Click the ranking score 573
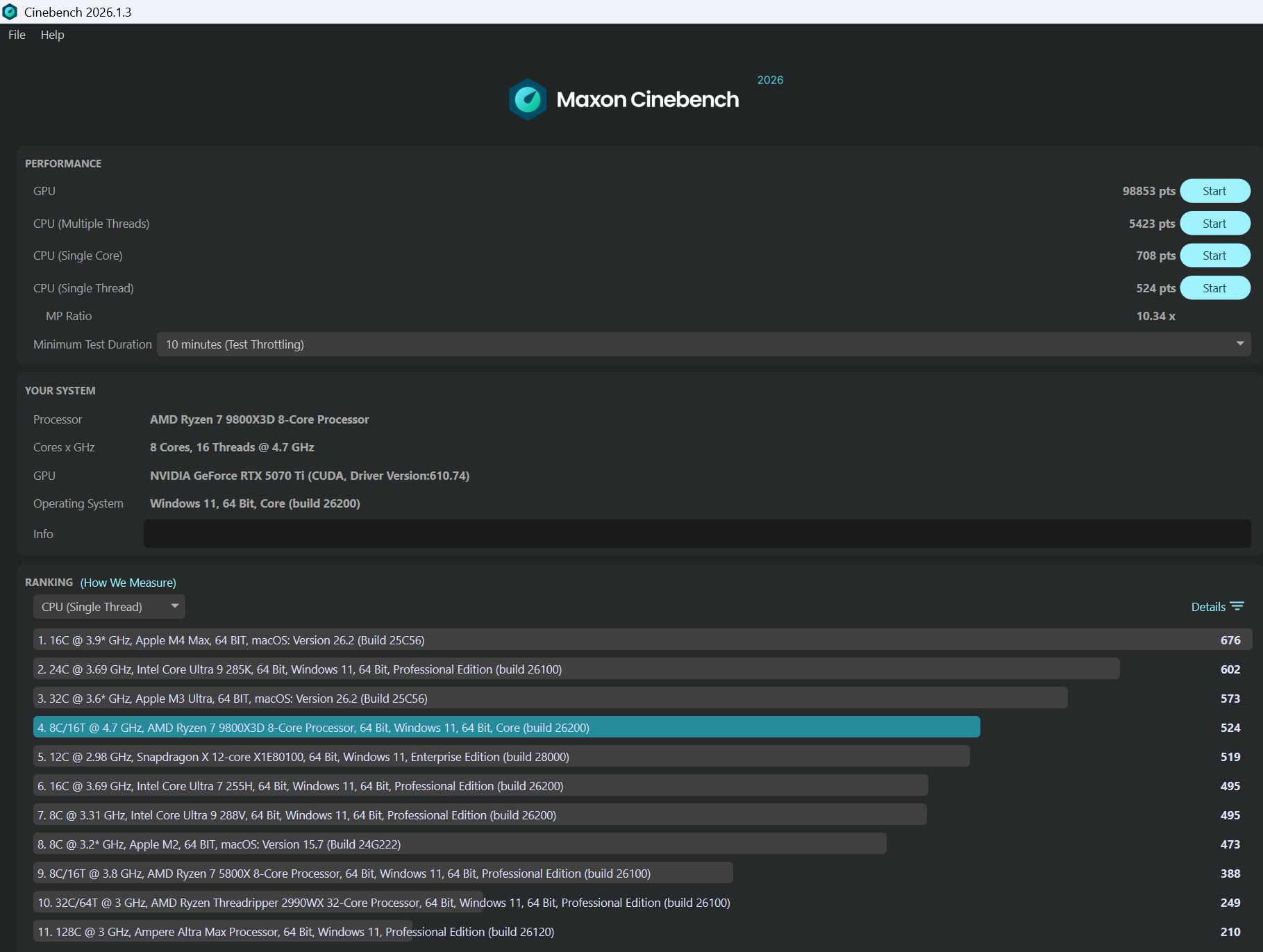The image size is (1263, 952). (x=1230, y=699)
